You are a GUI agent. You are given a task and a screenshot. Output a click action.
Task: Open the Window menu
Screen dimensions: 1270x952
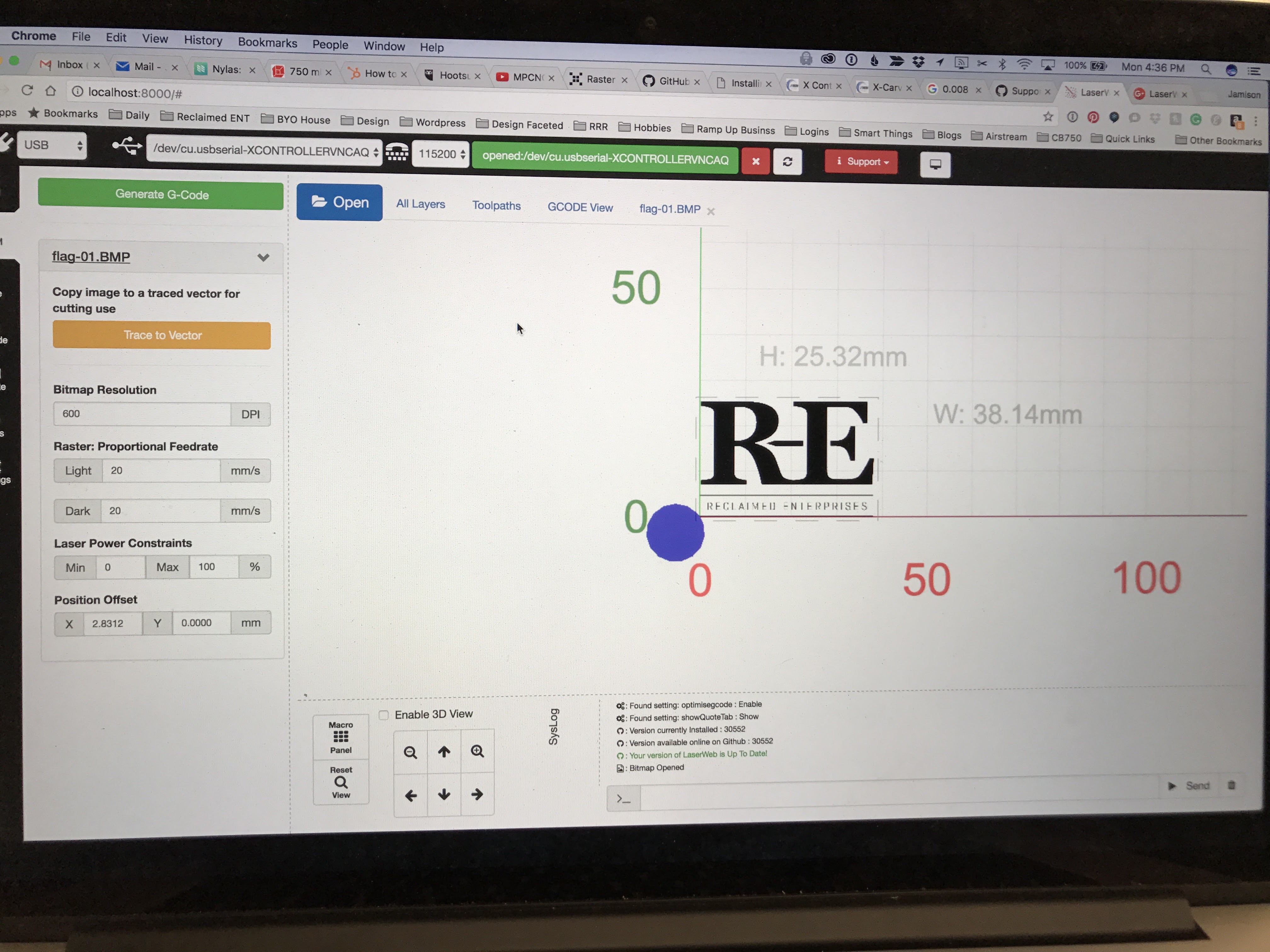(x=384, y=46)
